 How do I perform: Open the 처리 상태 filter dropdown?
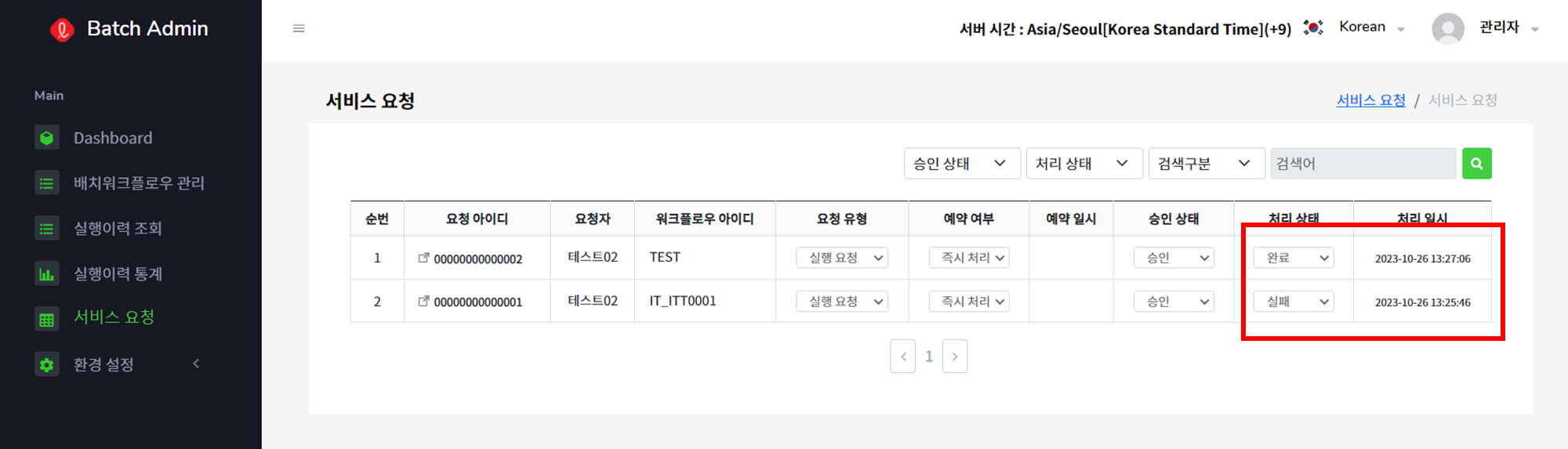click(x=1084, y=164)
